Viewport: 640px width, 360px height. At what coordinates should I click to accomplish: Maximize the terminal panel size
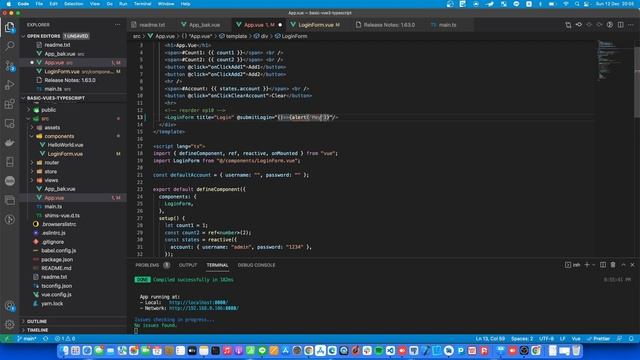pyautogui.click(x=623, y=265)
